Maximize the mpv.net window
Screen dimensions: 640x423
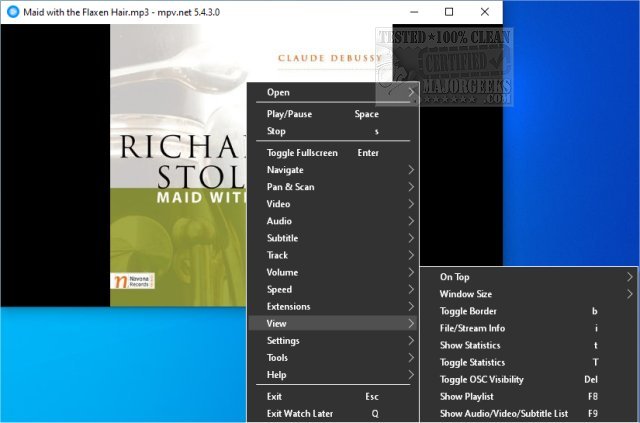449,12
